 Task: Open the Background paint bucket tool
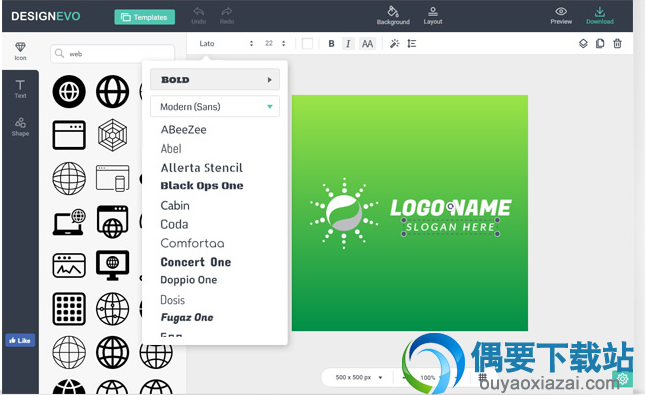(393, 16)
